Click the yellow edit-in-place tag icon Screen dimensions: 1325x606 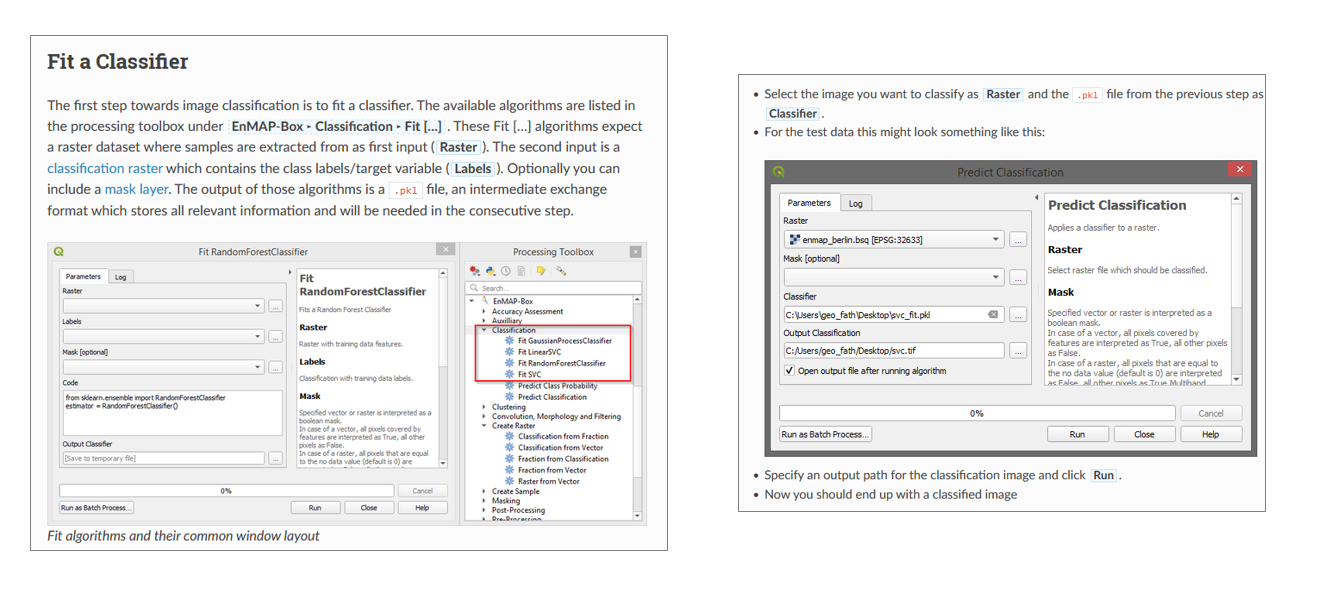(x=541, y=271)
